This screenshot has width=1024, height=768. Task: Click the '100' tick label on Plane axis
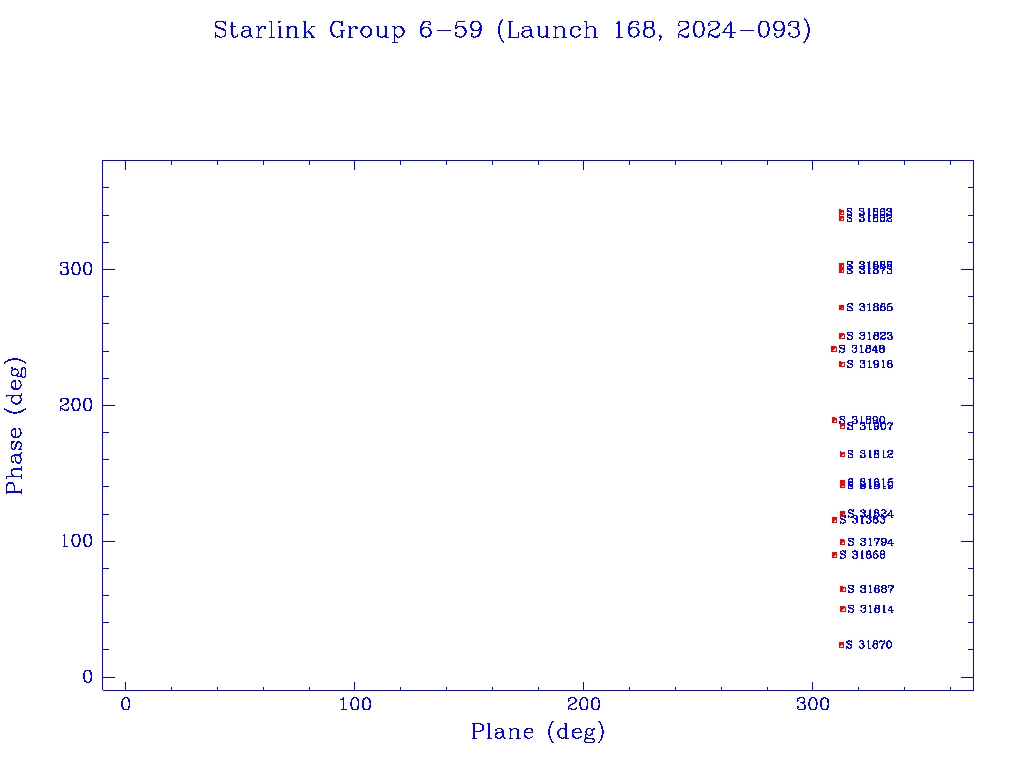click(x=355, y=704)
